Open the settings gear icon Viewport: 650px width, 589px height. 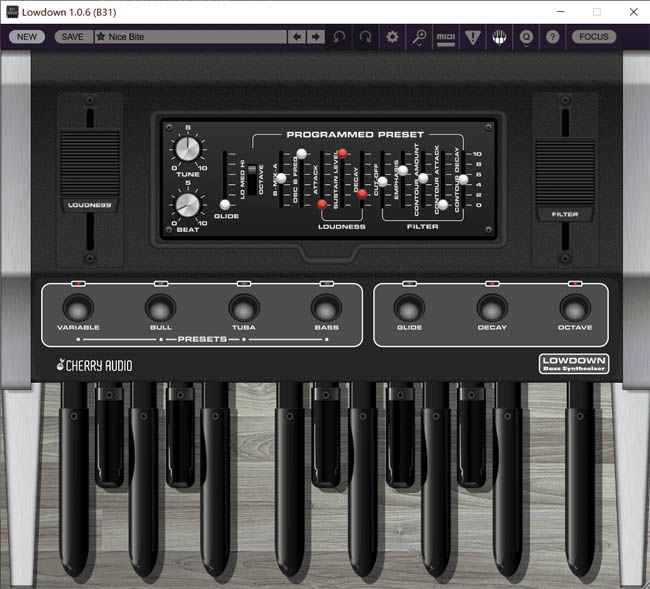tap(392, 37)
